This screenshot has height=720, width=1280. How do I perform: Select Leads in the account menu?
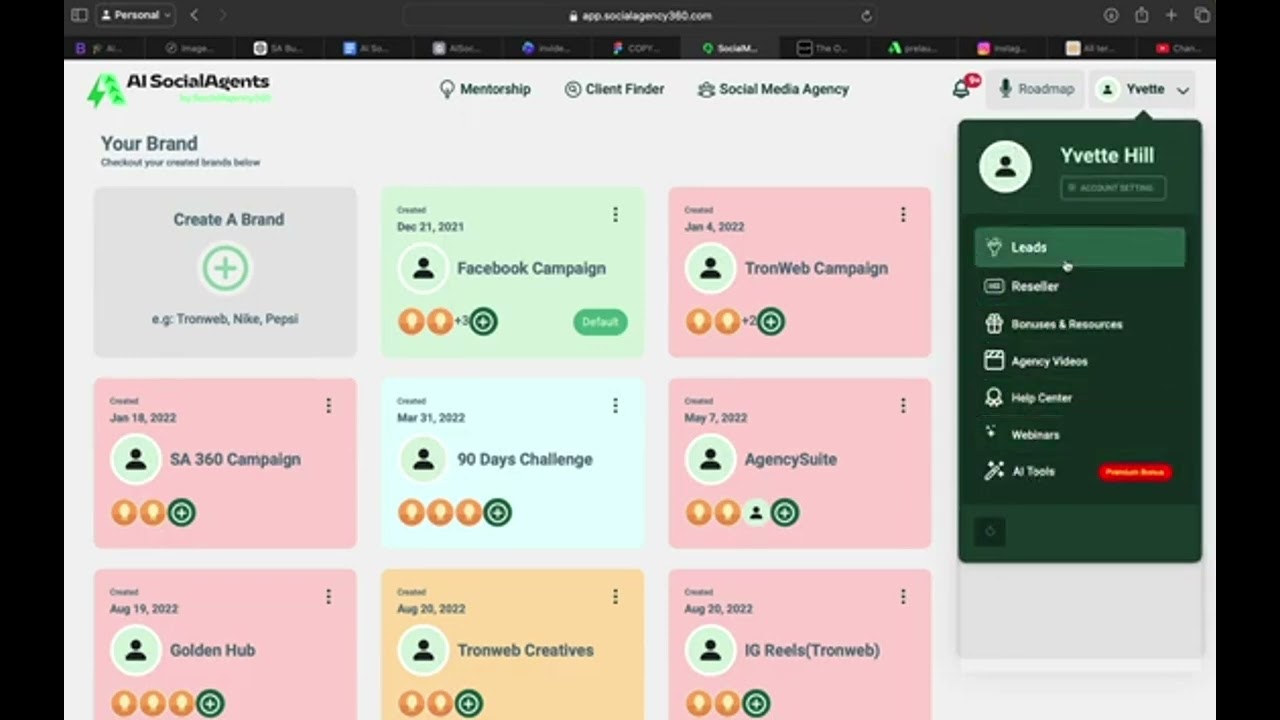(1080, 247)
